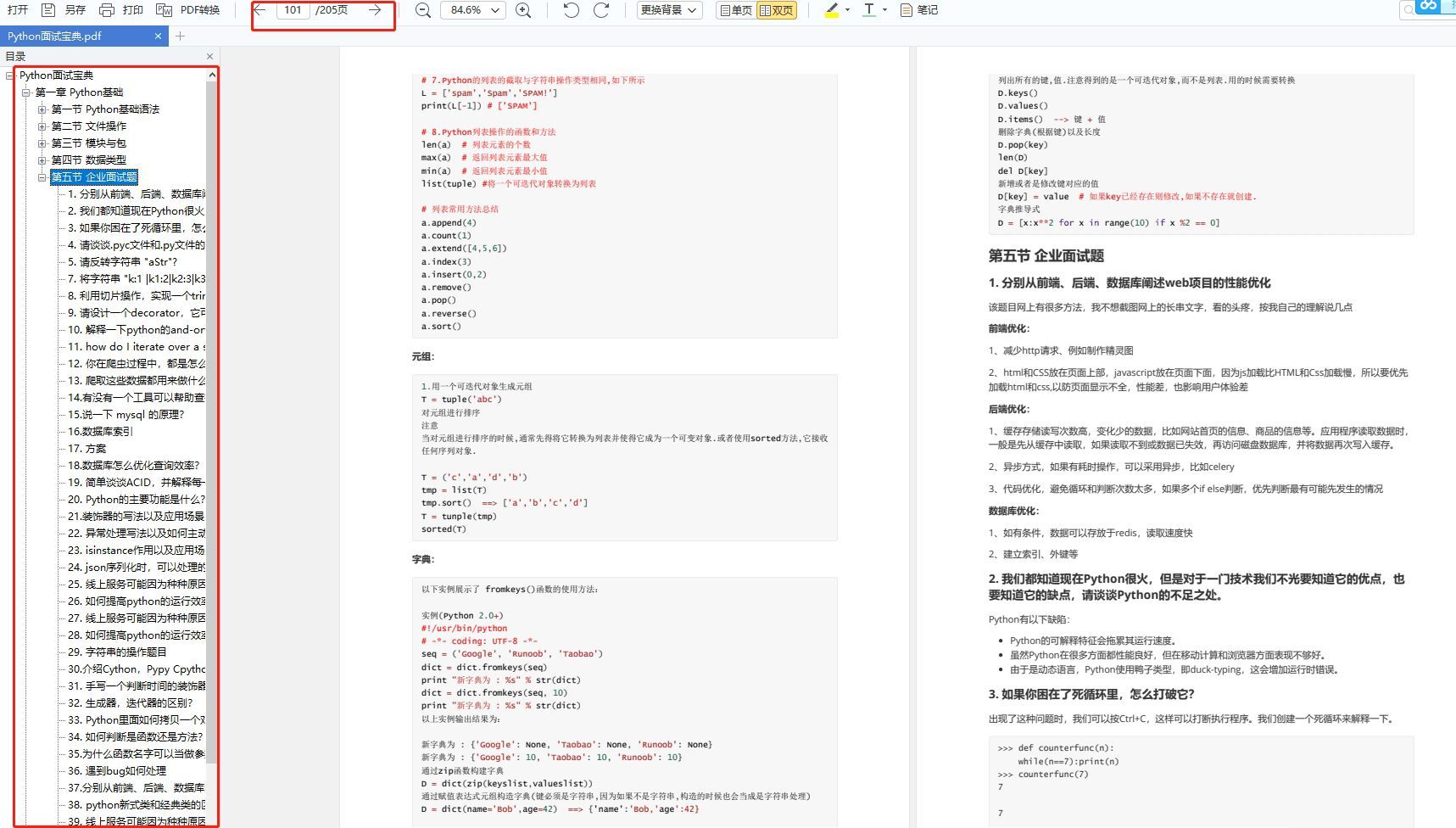
Task: Add a new tab with the plus button
Action: coord(180,36)
